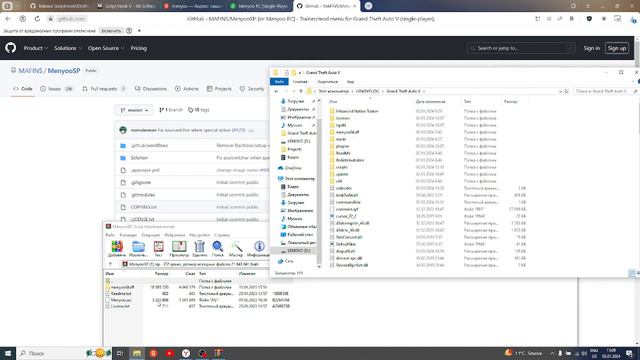Viewport: 640px width, 360px height.
Task: Select Solution folder in GitHub file list
Action: (139, 158)
